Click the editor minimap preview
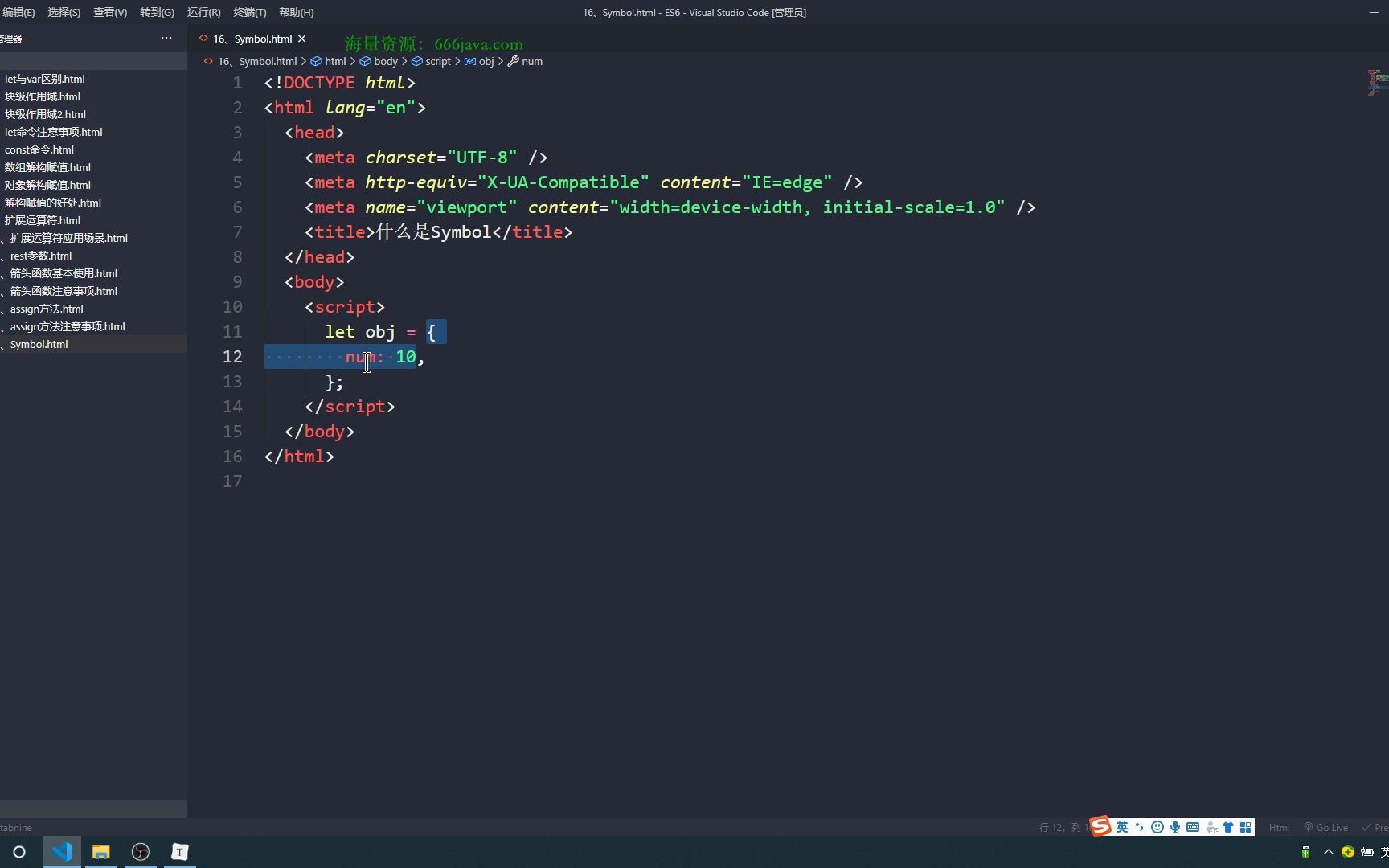This screenshot has height=868, width=1389. coord(1377,82)
